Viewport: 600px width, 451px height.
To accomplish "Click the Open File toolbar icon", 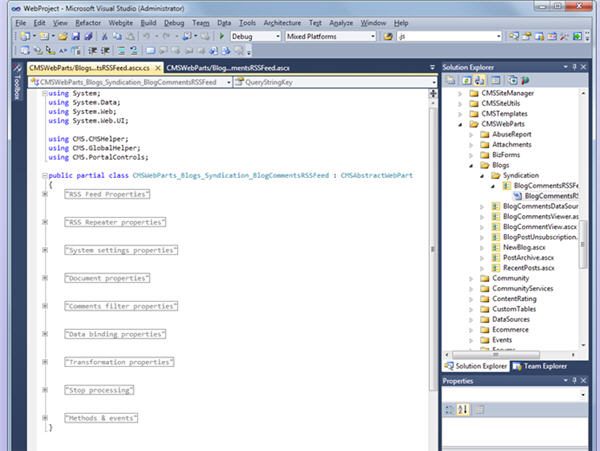I will click(62, 36).
